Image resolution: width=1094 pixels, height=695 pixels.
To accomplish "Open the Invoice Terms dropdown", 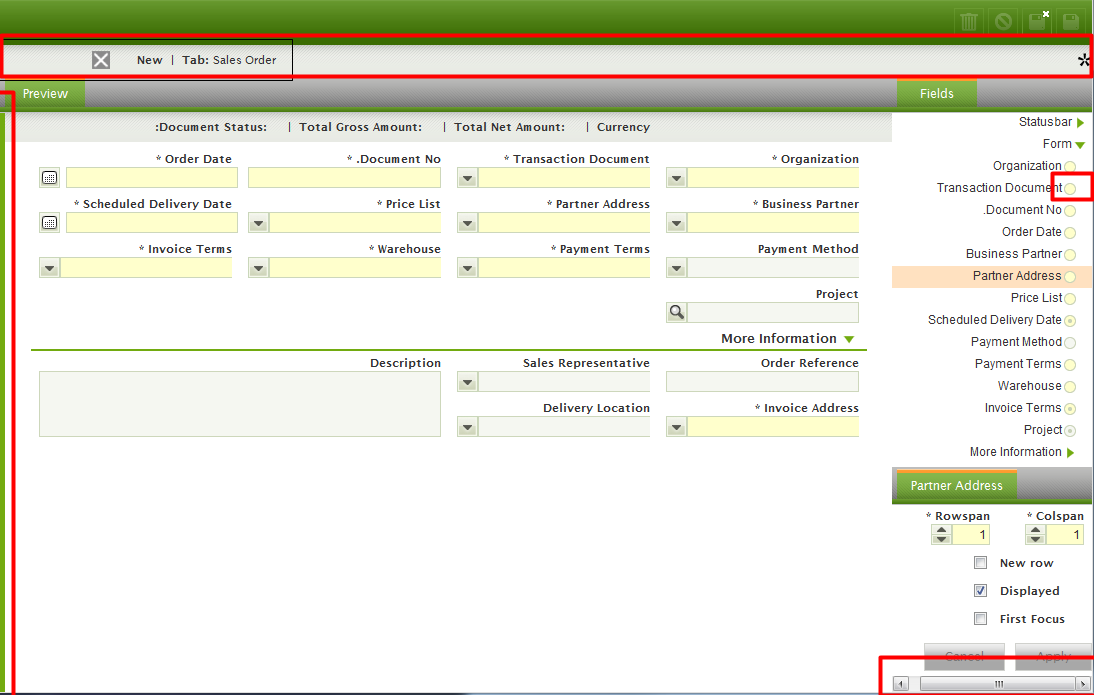I will click(x=49, y=268).
